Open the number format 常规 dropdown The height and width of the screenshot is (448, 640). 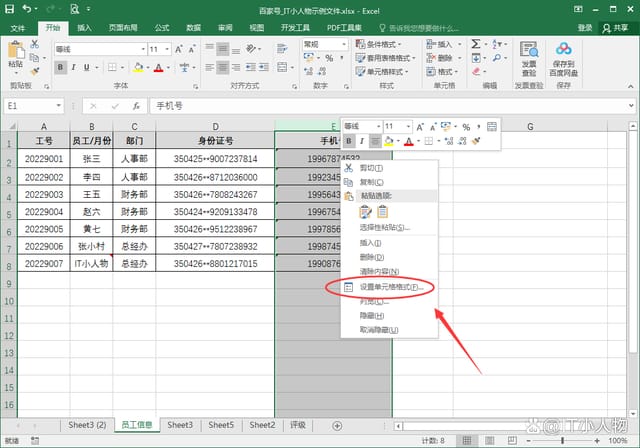344,44
